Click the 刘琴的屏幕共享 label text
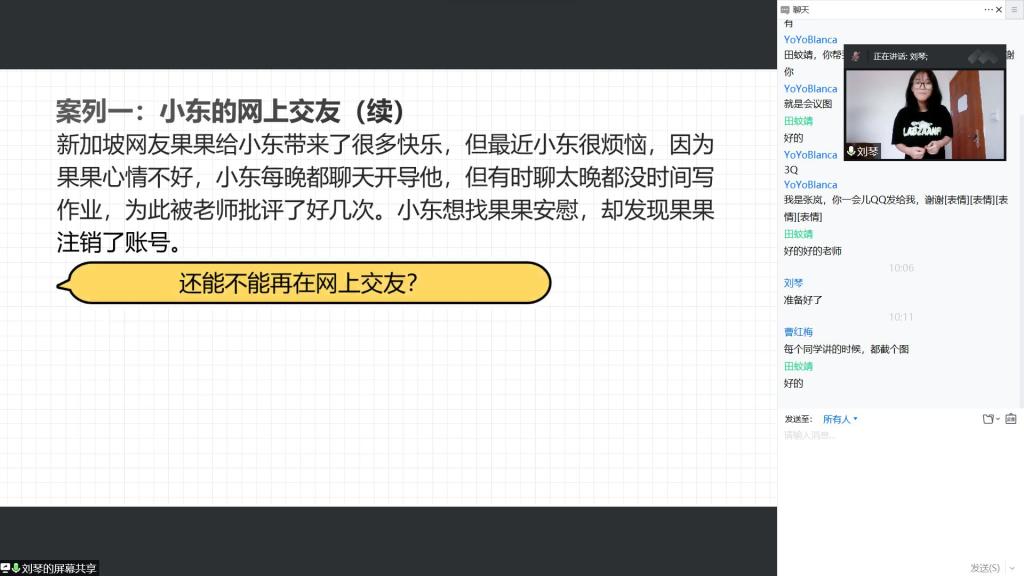Screen dimensions: 1024x576 (x=59, y=568)
